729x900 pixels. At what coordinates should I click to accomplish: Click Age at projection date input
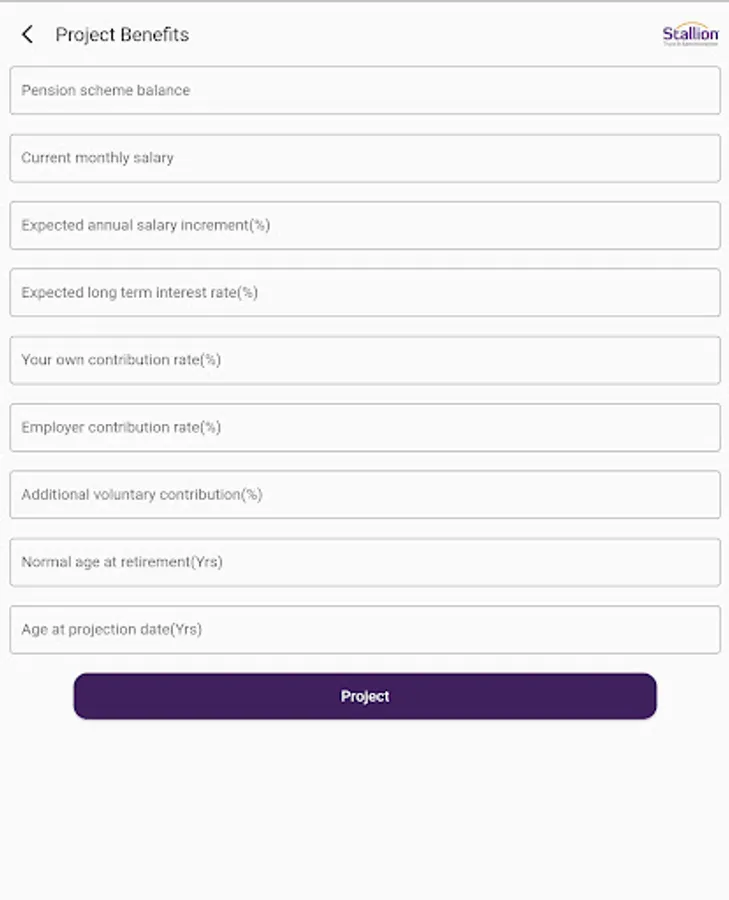pos(365,630)
